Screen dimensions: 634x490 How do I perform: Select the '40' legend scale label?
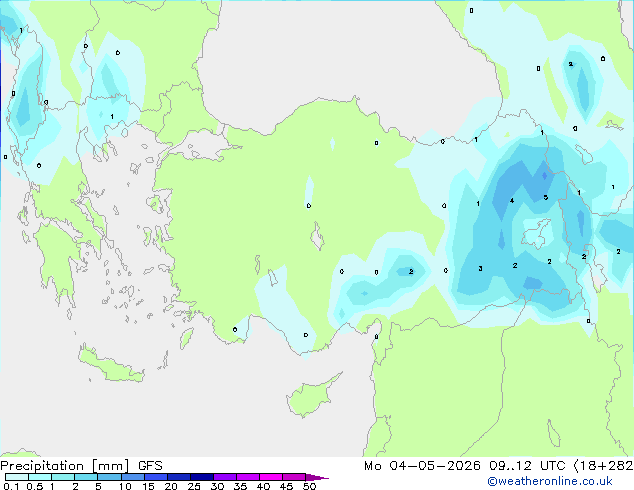pyautogui.click(x=263, y=486)
